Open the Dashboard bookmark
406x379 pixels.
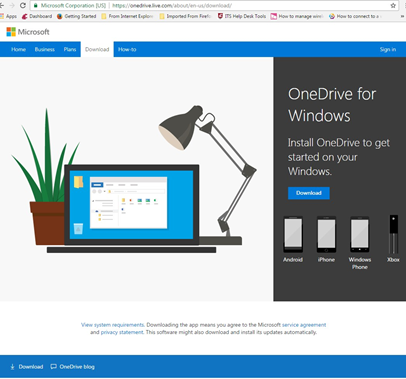coord(37,16)
